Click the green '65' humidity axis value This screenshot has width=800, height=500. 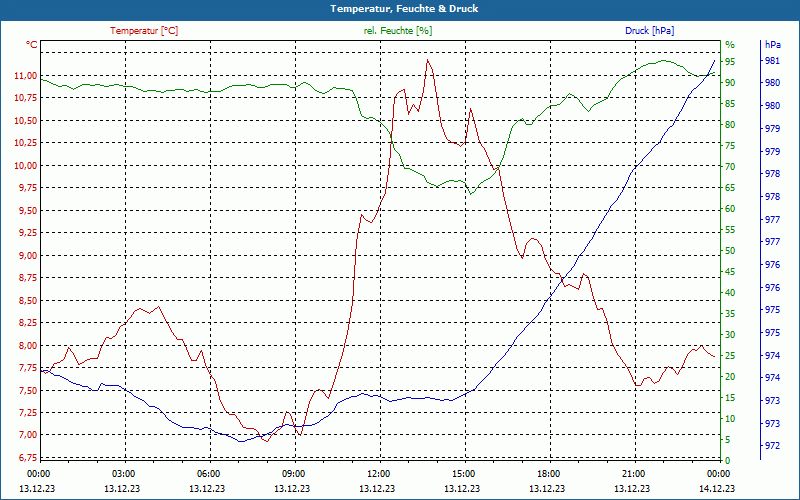click(x=730, y=188)
